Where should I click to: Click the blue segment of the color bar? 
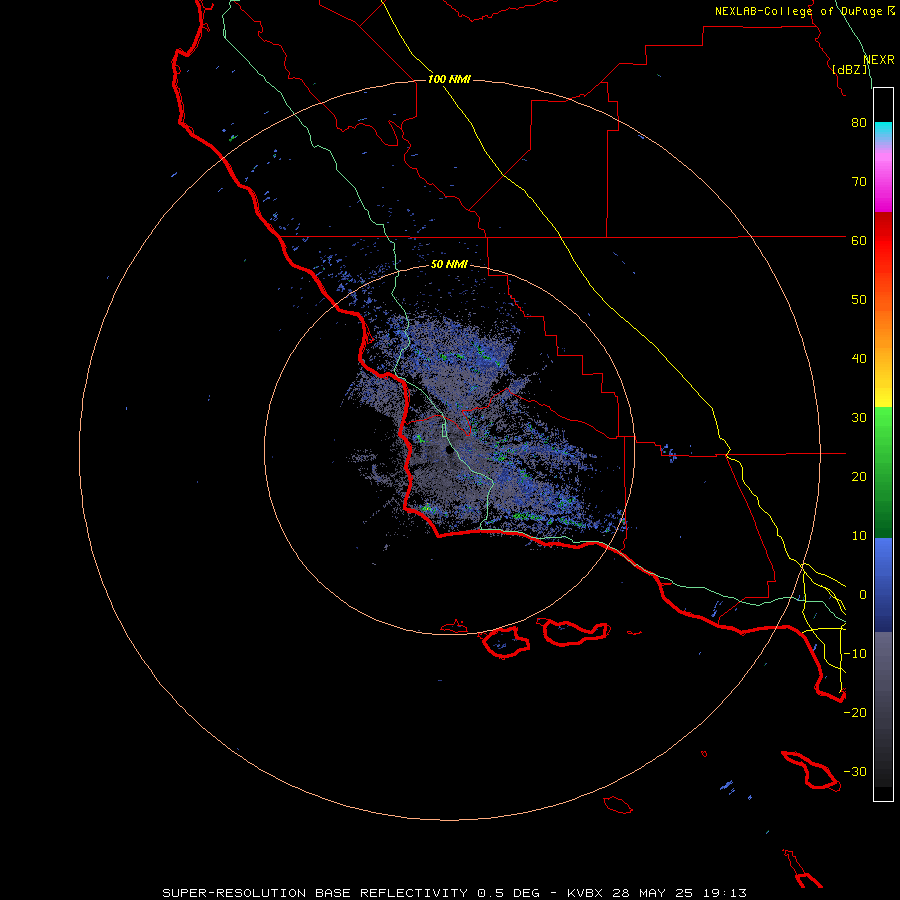pyautogui.click(x=883, y=584)
